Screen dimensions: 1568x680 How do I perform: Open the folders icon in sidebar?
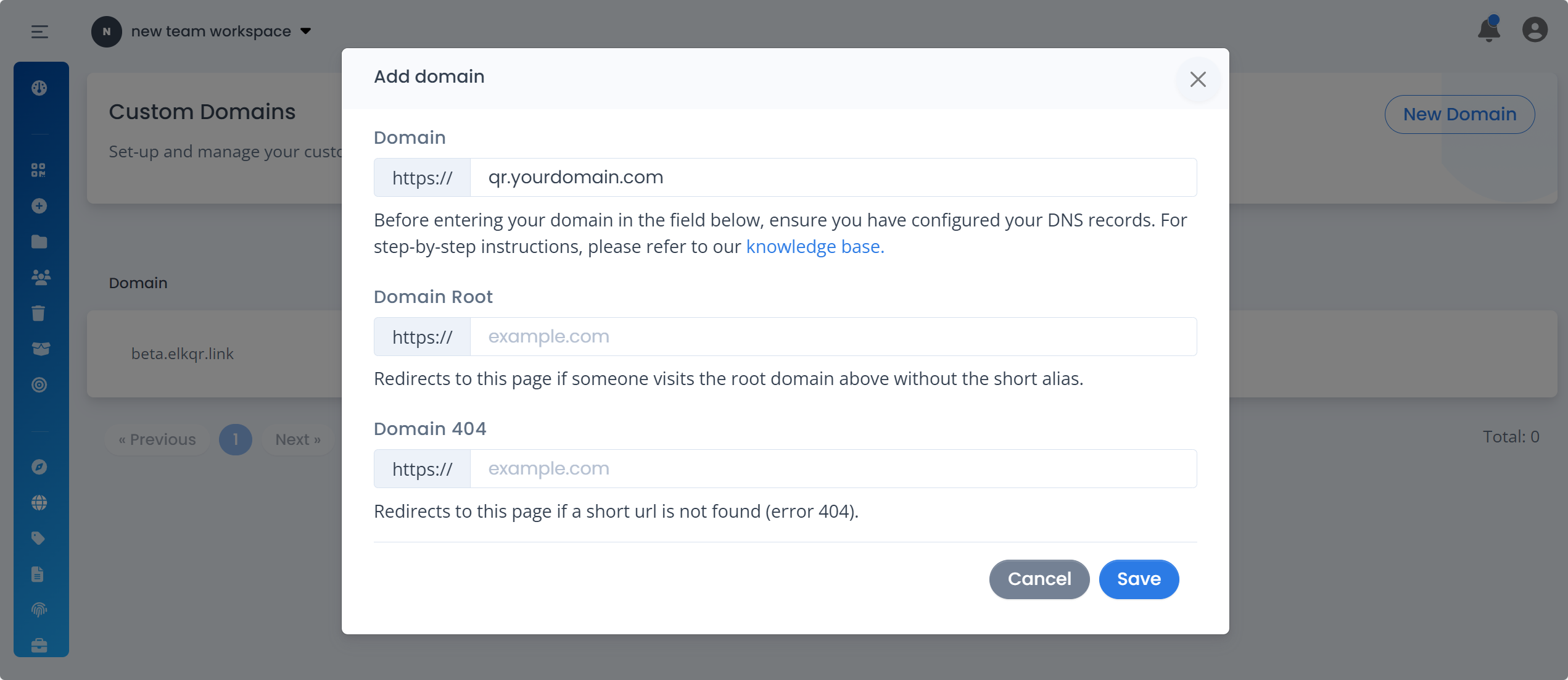coord(39,242)
